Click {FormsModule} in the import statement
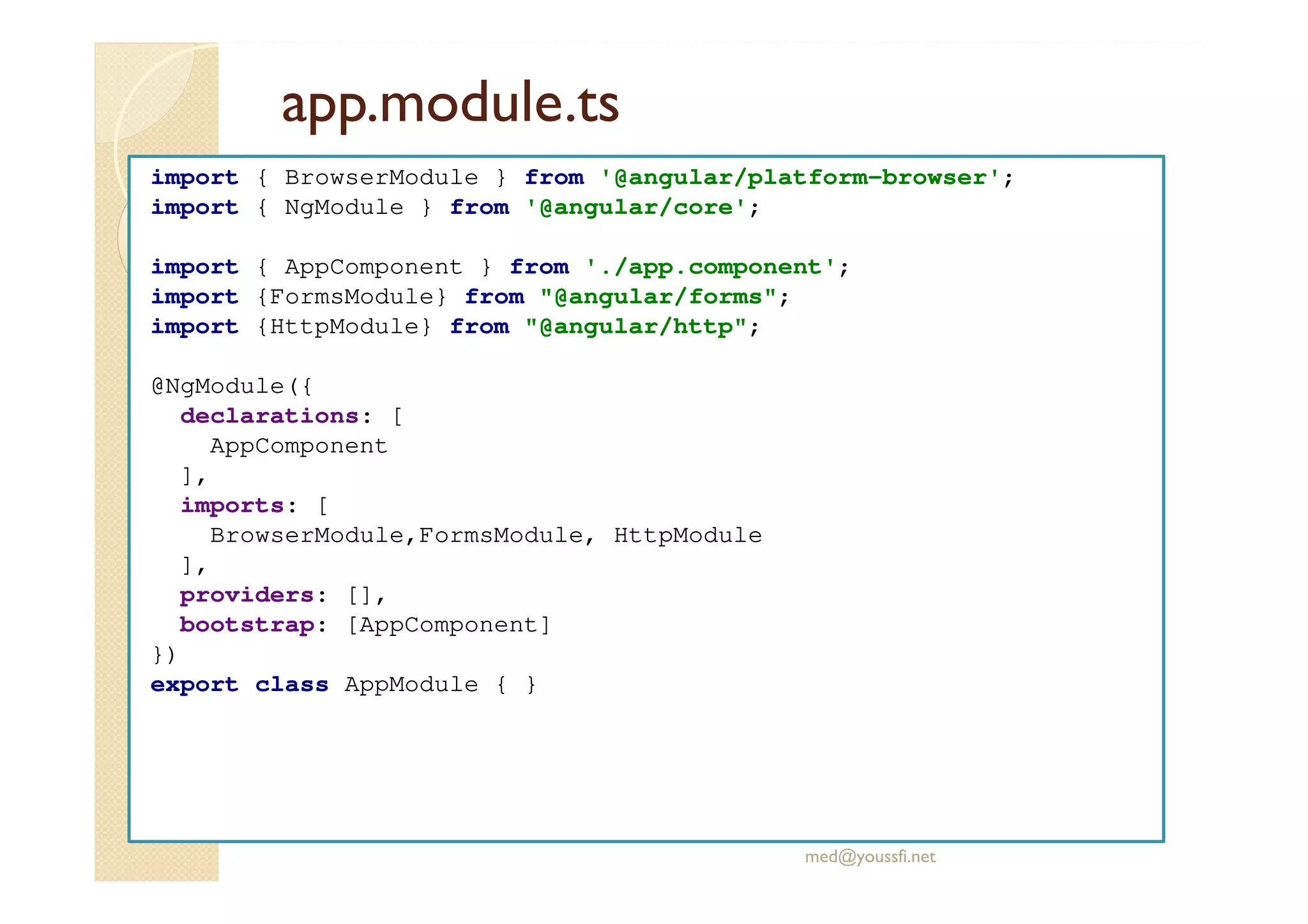Screen dimensions: 1308x924 pos(351,297)
